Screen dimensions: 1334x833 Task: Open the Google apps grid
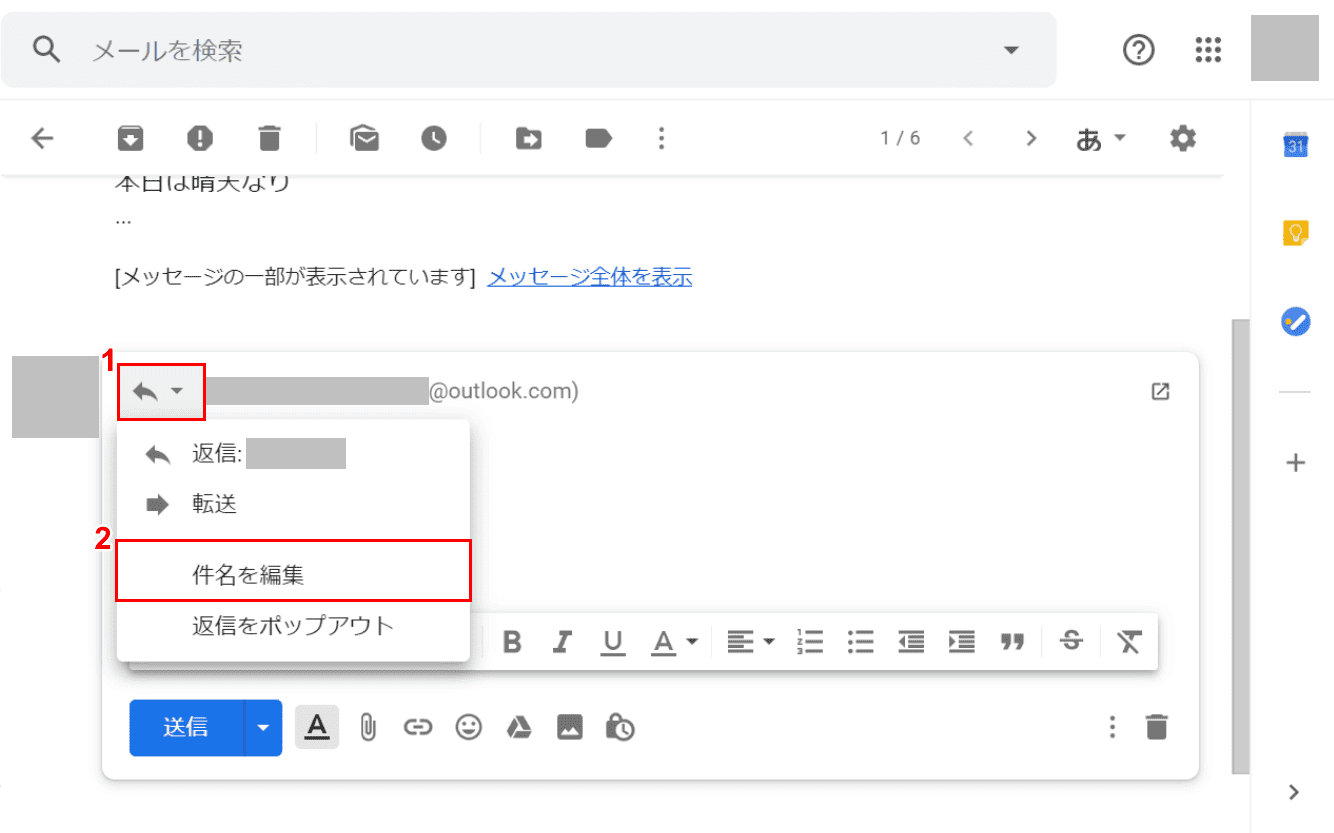(1209, 49)
